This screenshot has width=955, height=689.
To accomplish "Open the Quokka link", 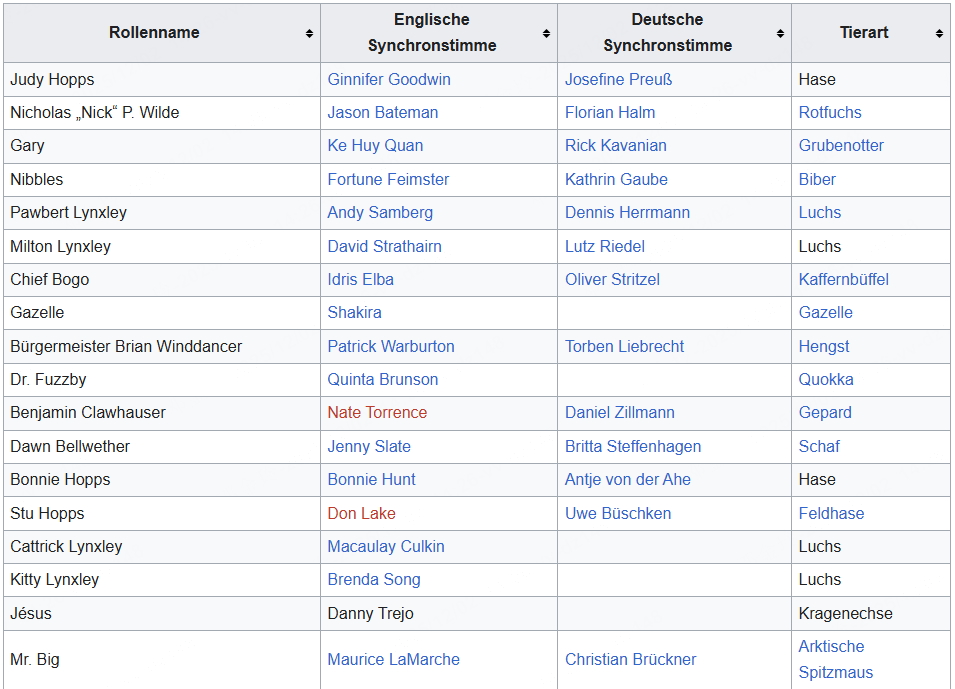I will coord(826,379).
